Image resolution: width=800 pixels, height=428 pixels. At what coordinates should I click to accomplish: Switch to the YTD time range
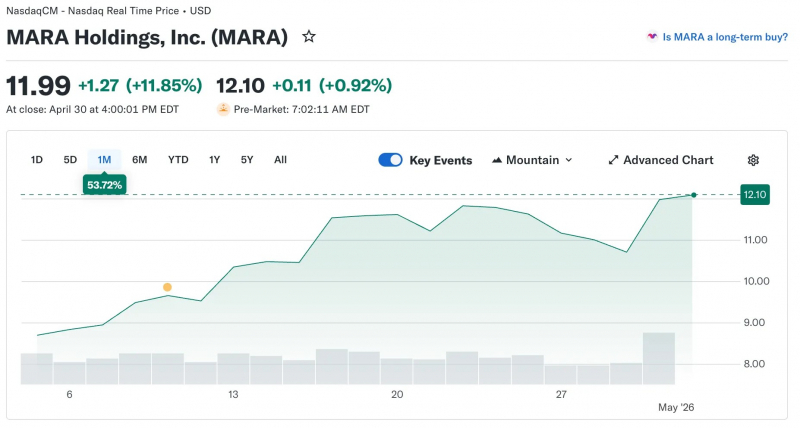click(x=178, y=160)
